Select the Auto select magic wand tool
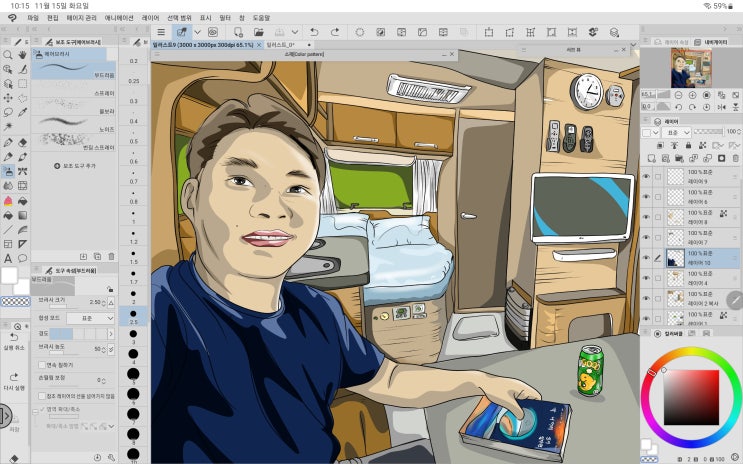 8,127
